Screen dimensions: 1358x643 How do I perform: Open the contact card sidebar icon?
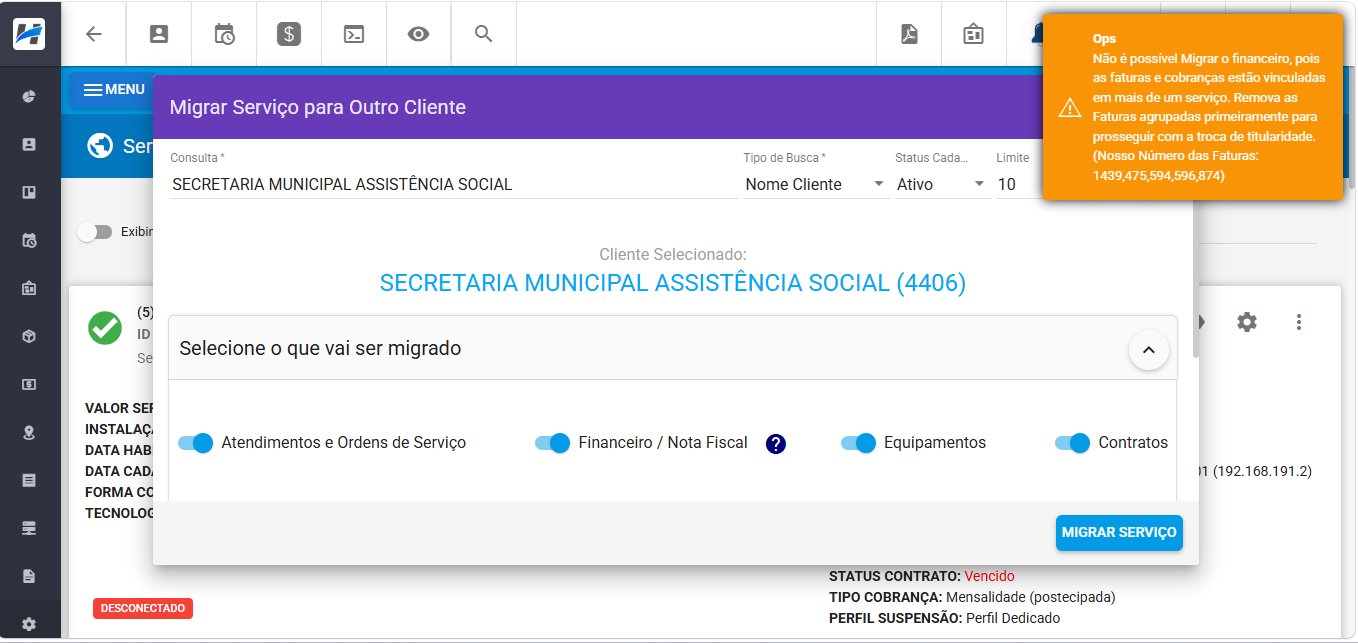pos(29,144)
